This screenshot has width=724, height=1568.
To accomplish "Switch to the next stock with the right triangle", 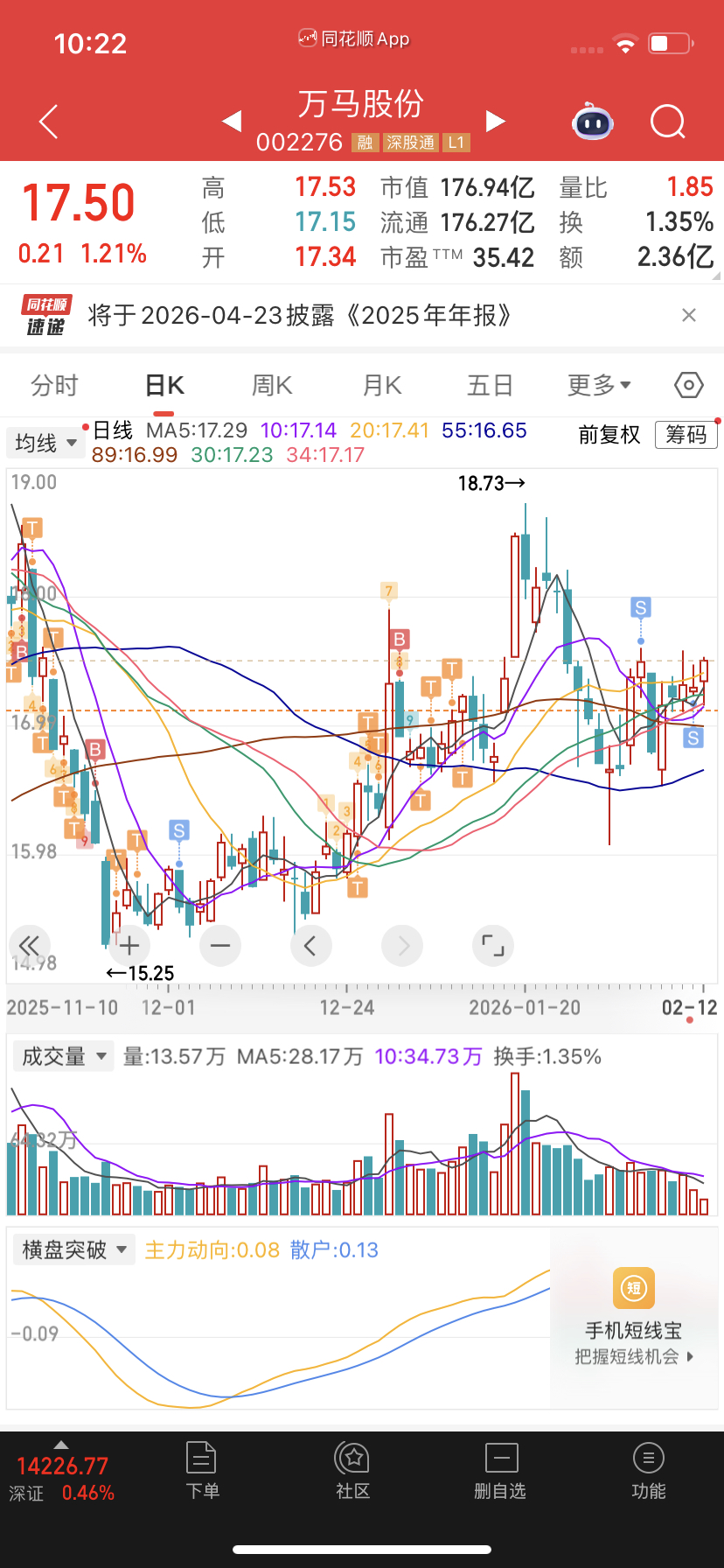I will coord(495,121).
